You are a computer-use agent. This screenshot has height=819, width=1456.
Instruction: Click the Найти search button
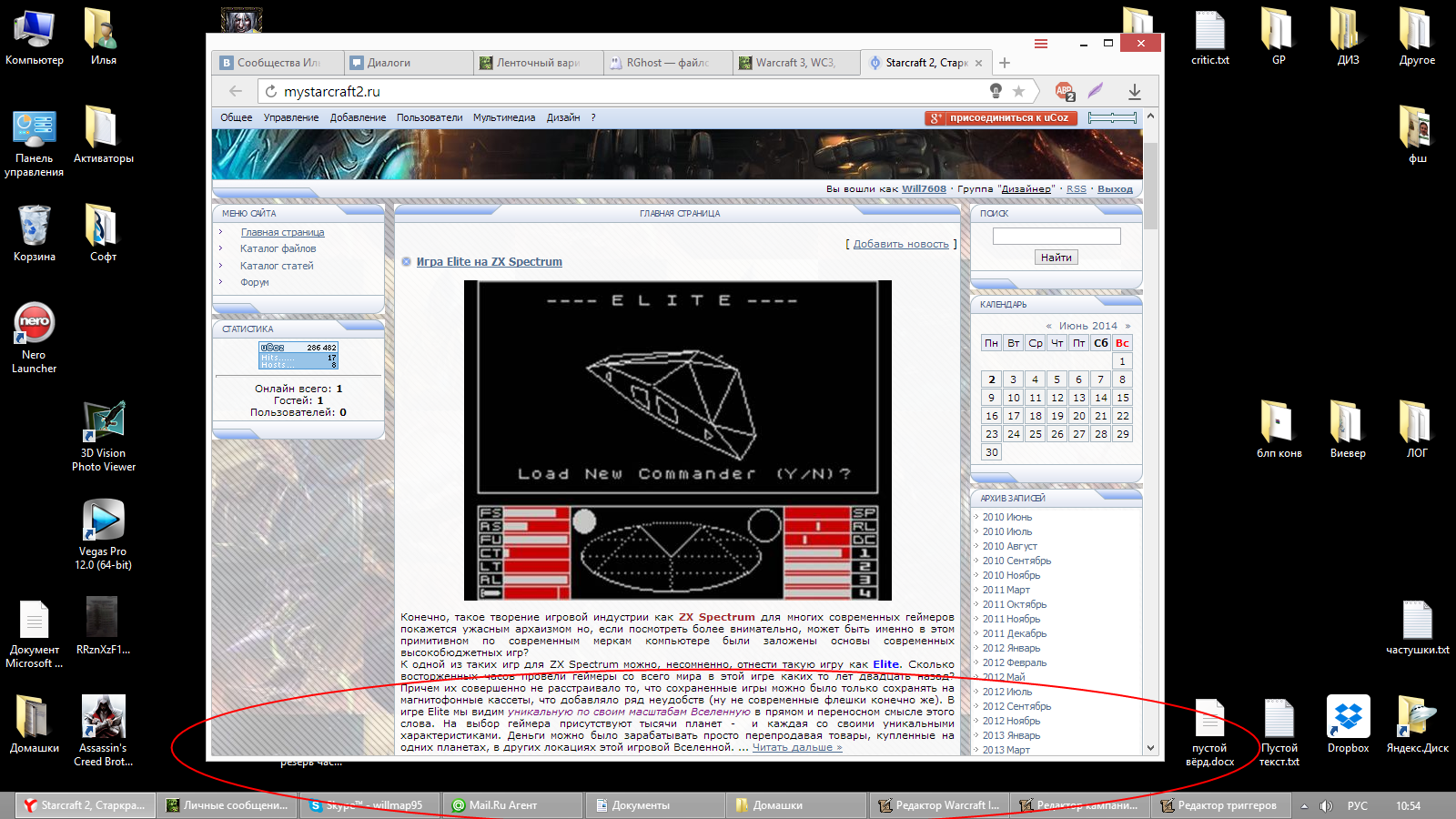pyautogui.click(x=1056, y=258)
